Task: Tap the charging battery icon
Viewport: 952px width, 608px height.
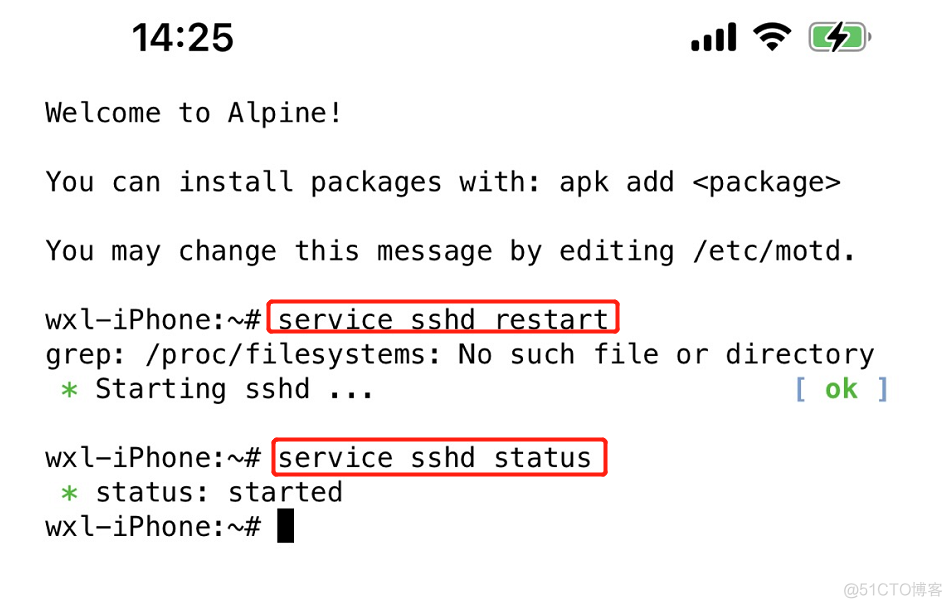Action: pos(840,37)
